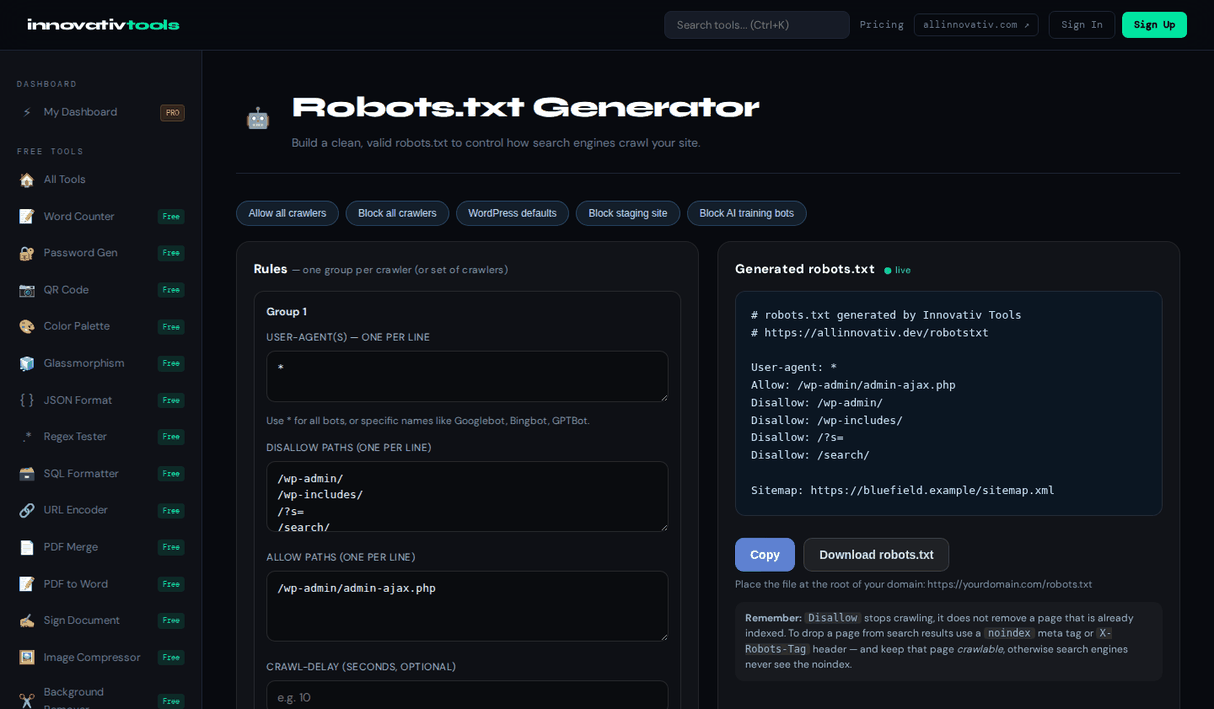Click the Free badge beside SQL Formatter

pos(171,474)
